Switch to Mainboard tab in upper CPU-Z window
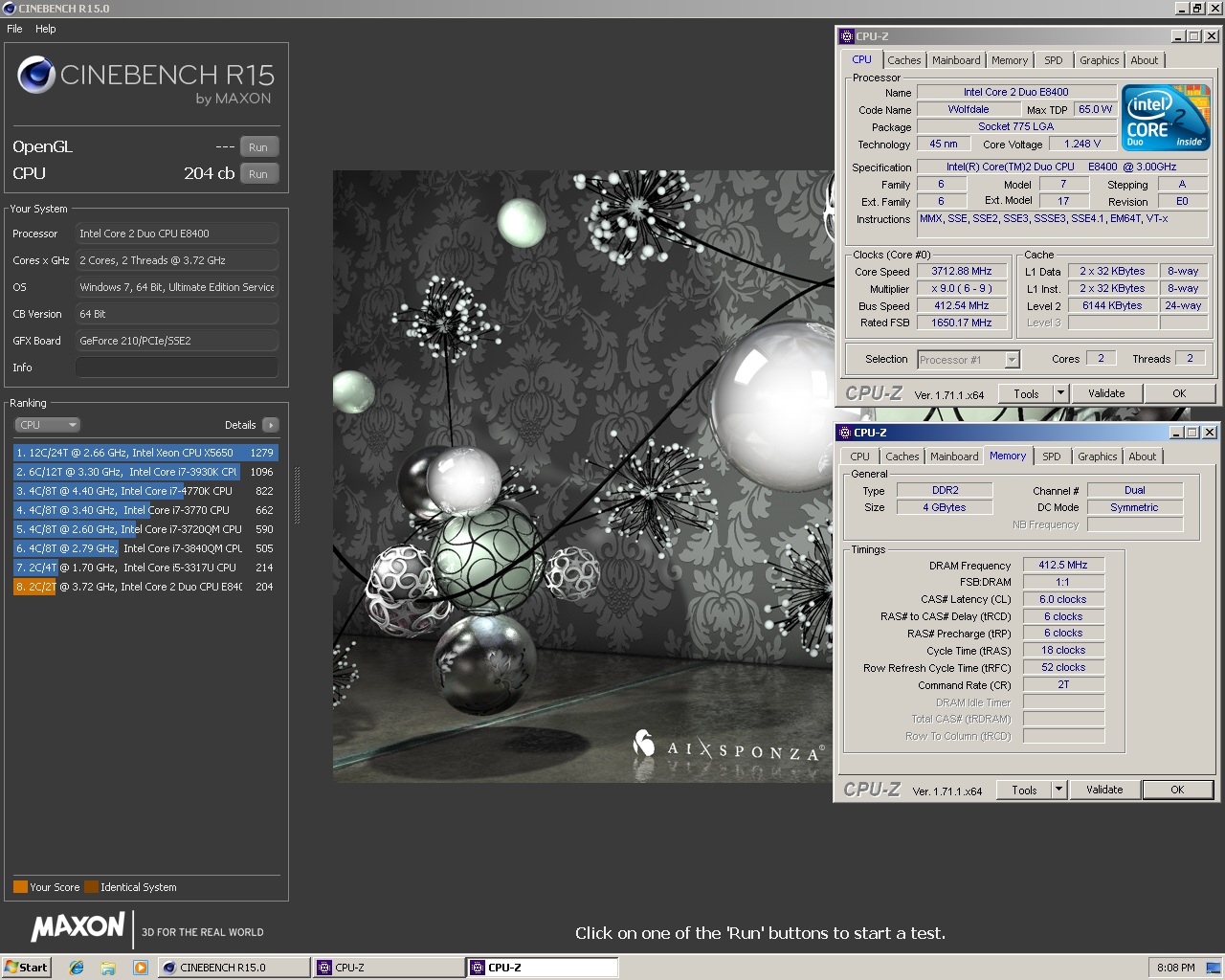 956,60
